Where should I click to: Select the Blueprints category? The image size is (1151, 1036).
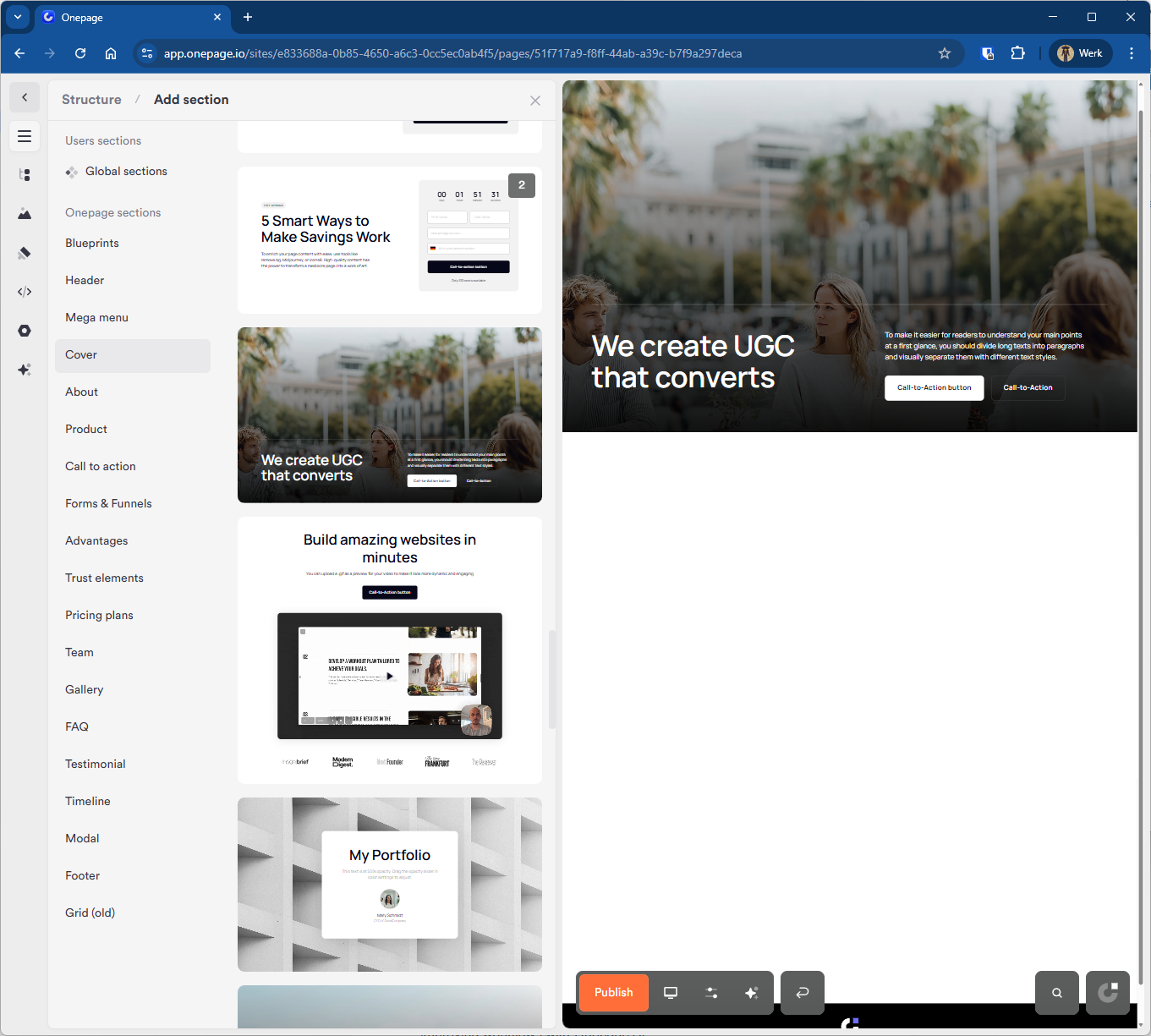click(133, 244)
